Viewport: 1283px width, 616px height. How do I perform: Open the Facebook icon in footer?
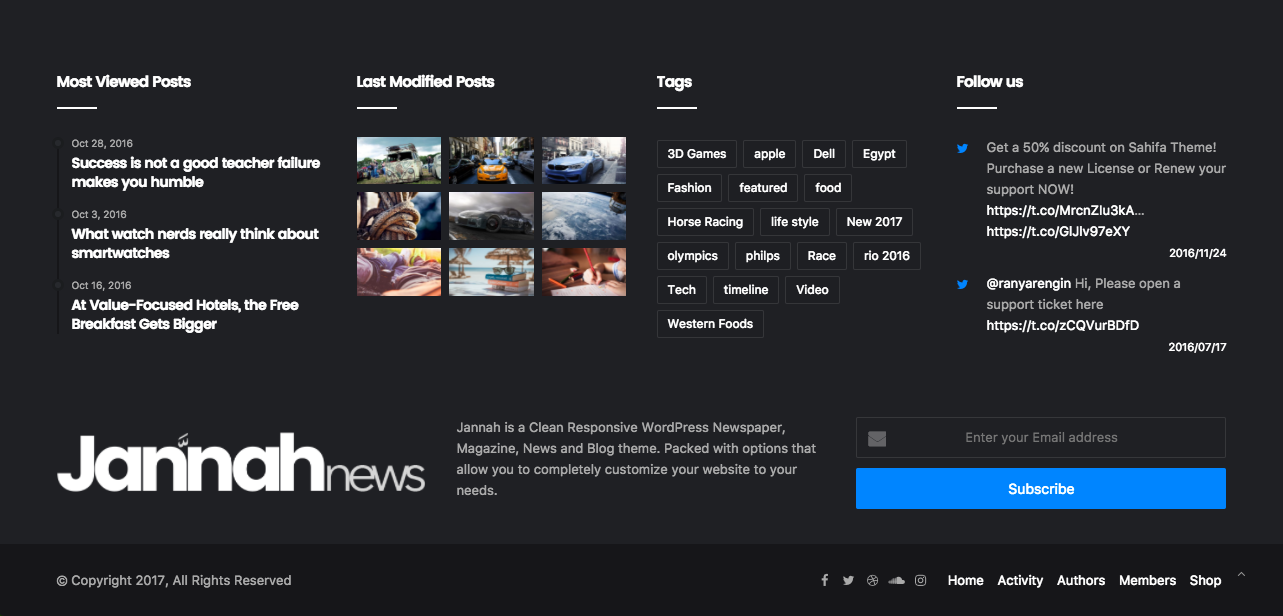pos(825,580)
